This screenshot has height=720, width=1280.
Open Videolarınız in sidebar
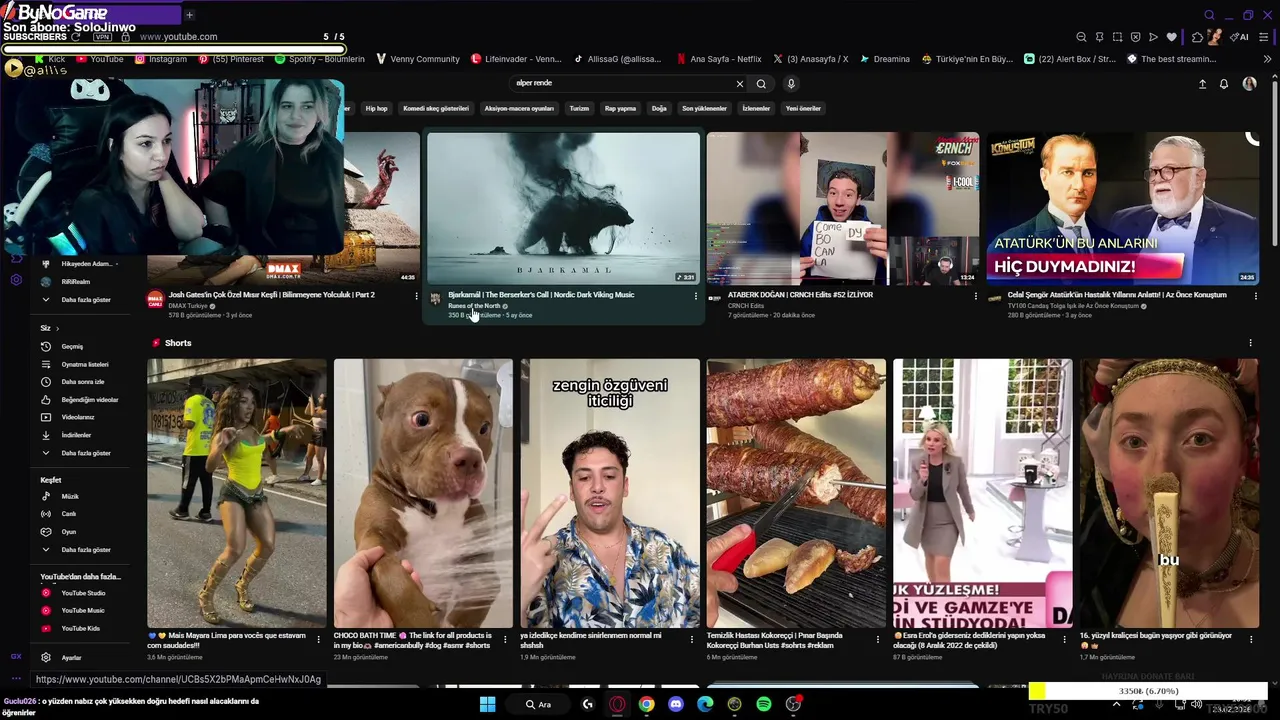pos(78,417)
